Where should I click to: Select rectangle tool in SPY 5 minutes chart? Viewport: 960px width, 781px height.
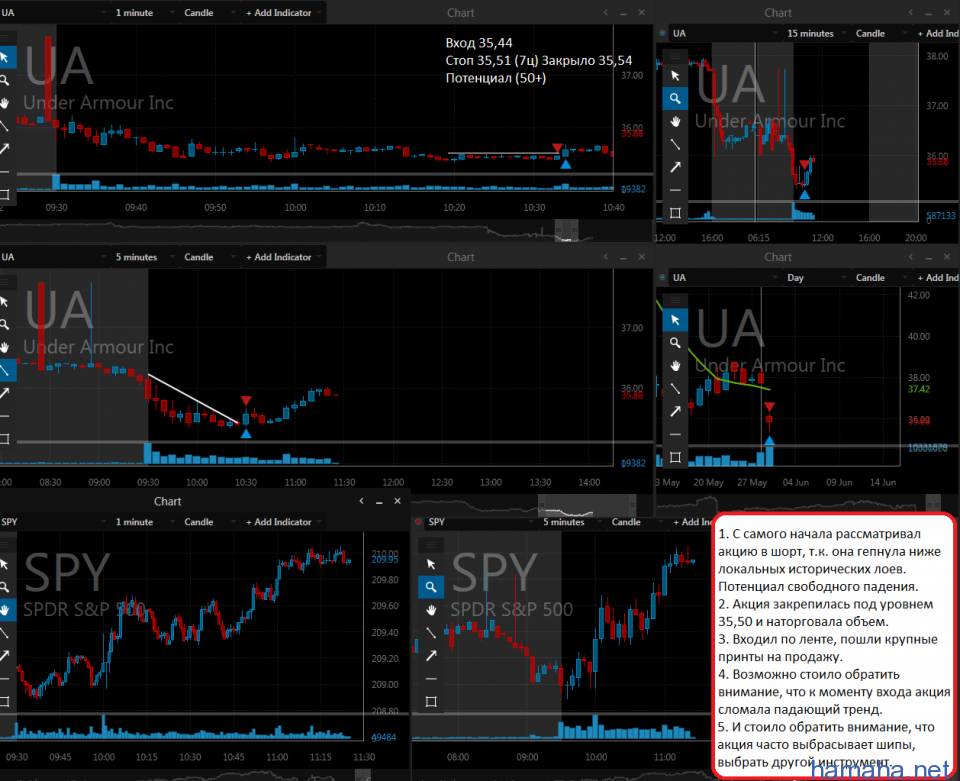pyautogui.click(x=431, y=701)
